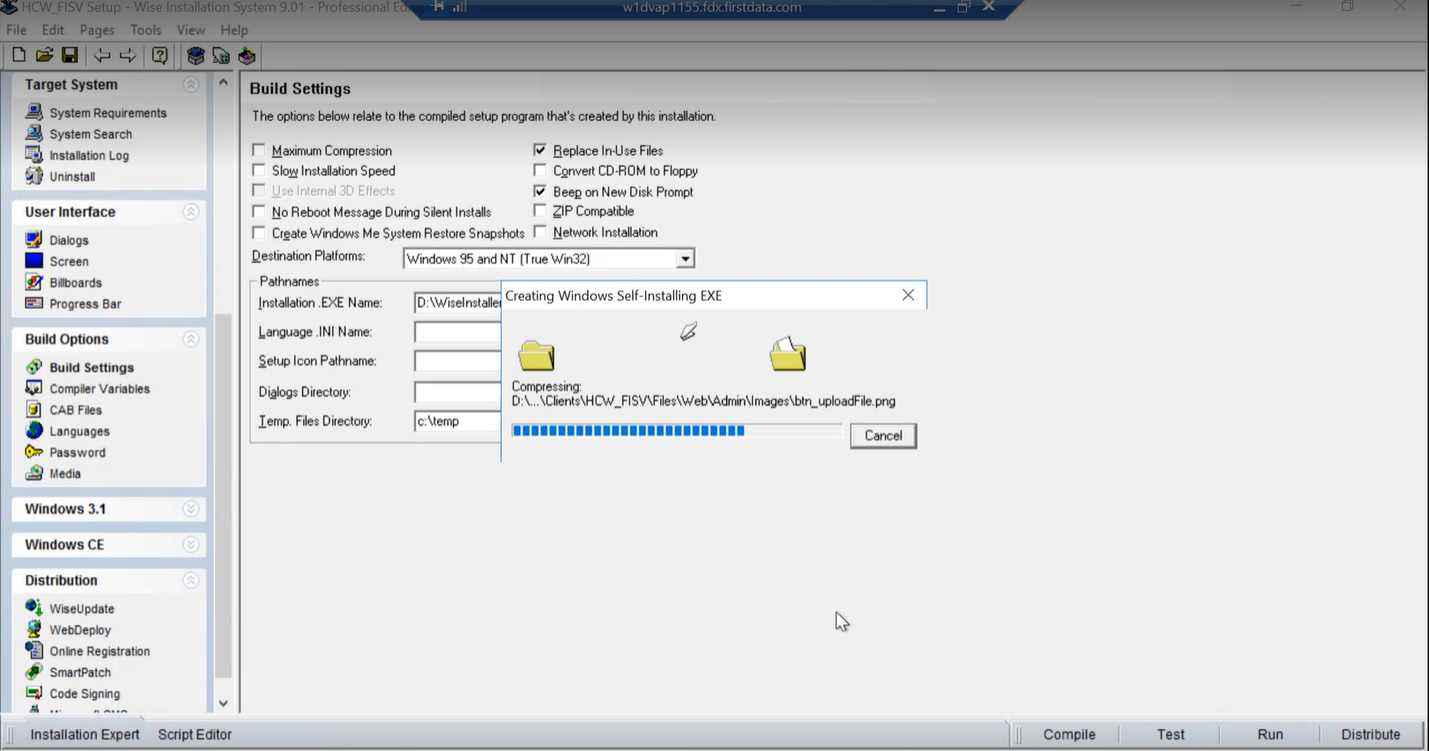Screen dimensions: 1429x751
Task: Switch to the Script Editor tab
Action: tap(195, 734)
